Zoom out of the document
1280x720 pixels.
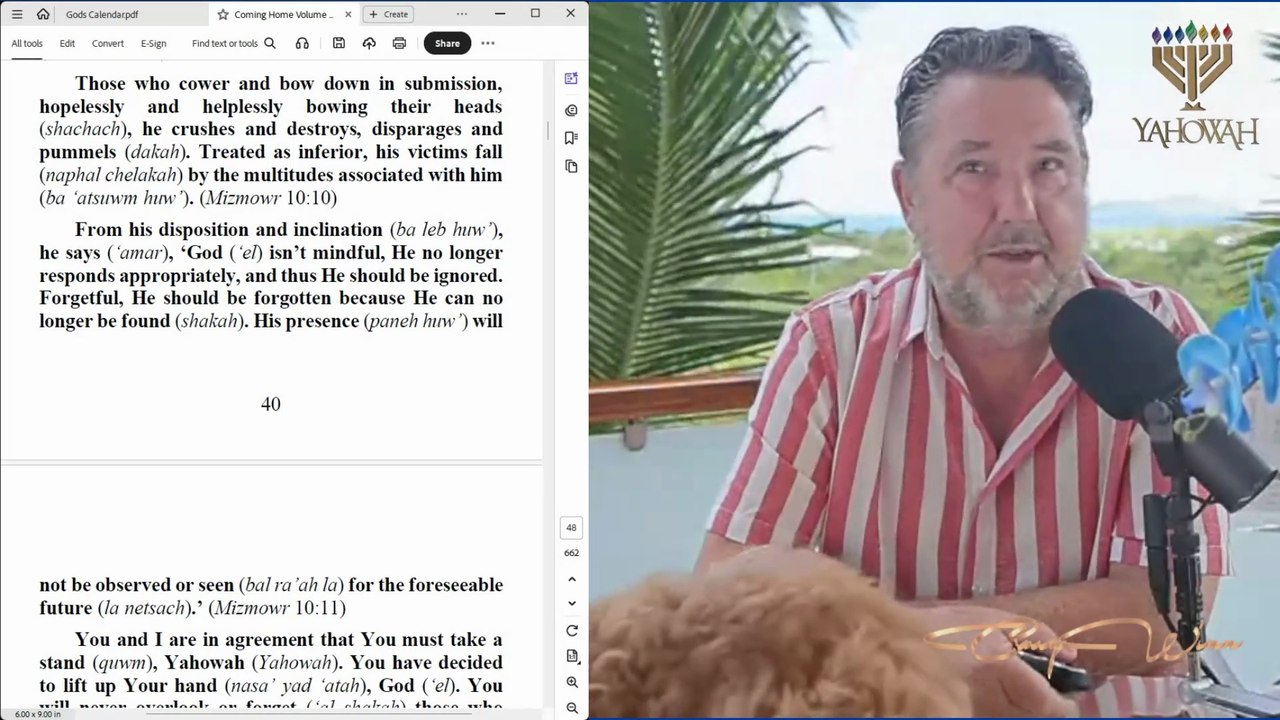[572, 708]
